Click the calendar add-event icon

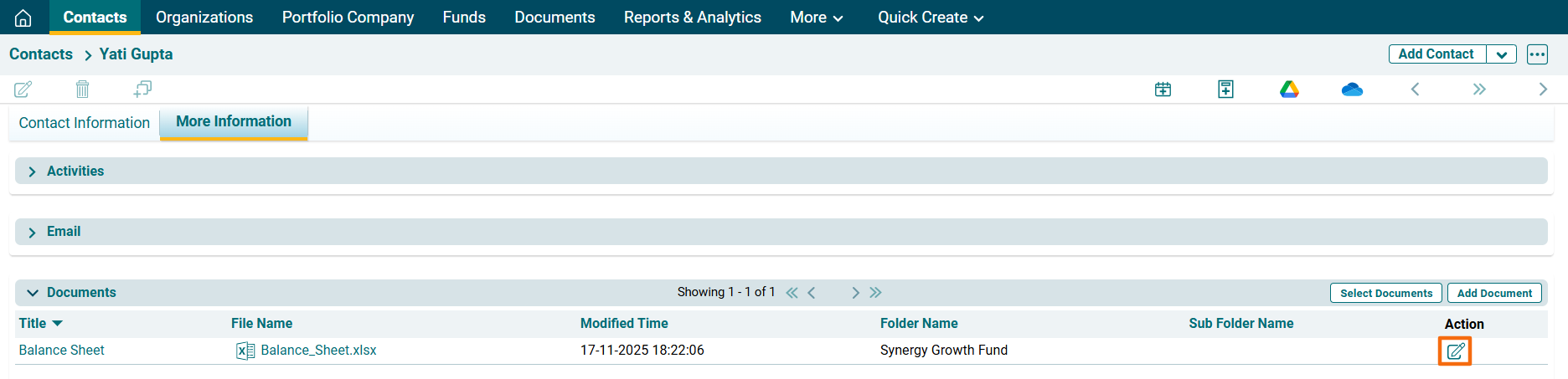(1163, 89)
